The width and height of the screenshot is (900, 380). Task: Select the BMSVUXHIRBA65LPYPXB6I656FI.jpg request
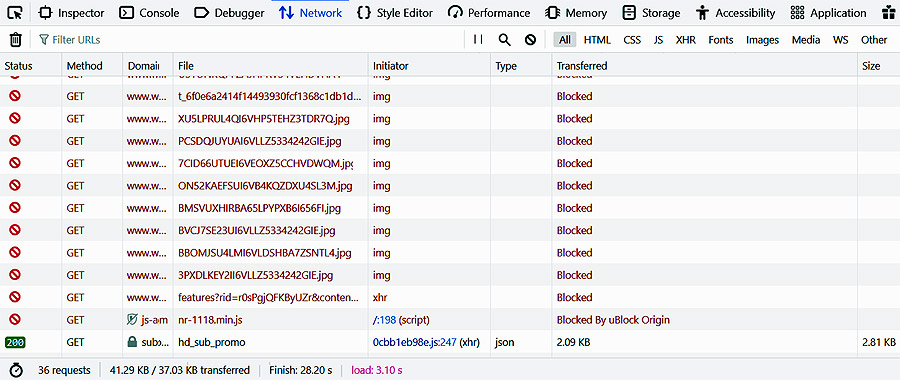450,208
